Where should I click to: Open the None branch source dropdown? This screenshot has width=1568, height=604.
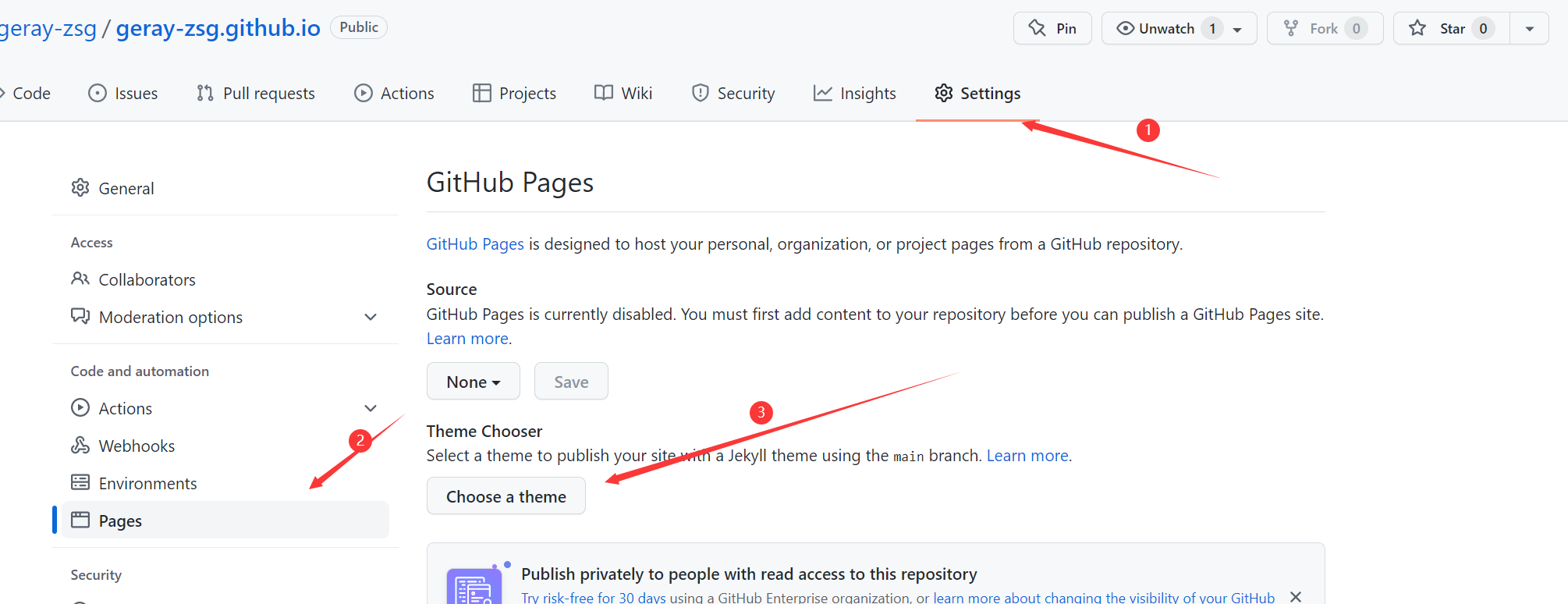pyautogui.click(x=474, y=382)
